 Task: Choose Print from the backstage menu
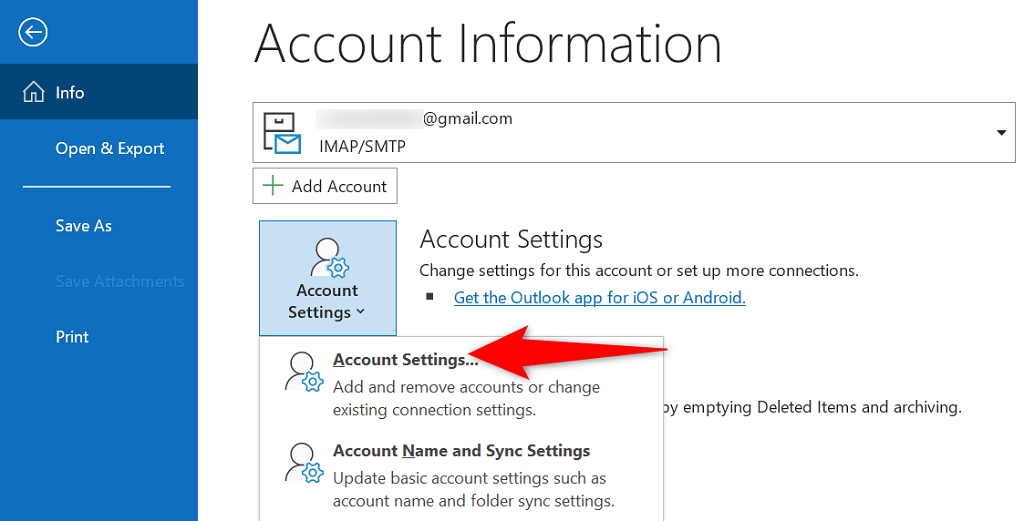[x=72, y=337]
